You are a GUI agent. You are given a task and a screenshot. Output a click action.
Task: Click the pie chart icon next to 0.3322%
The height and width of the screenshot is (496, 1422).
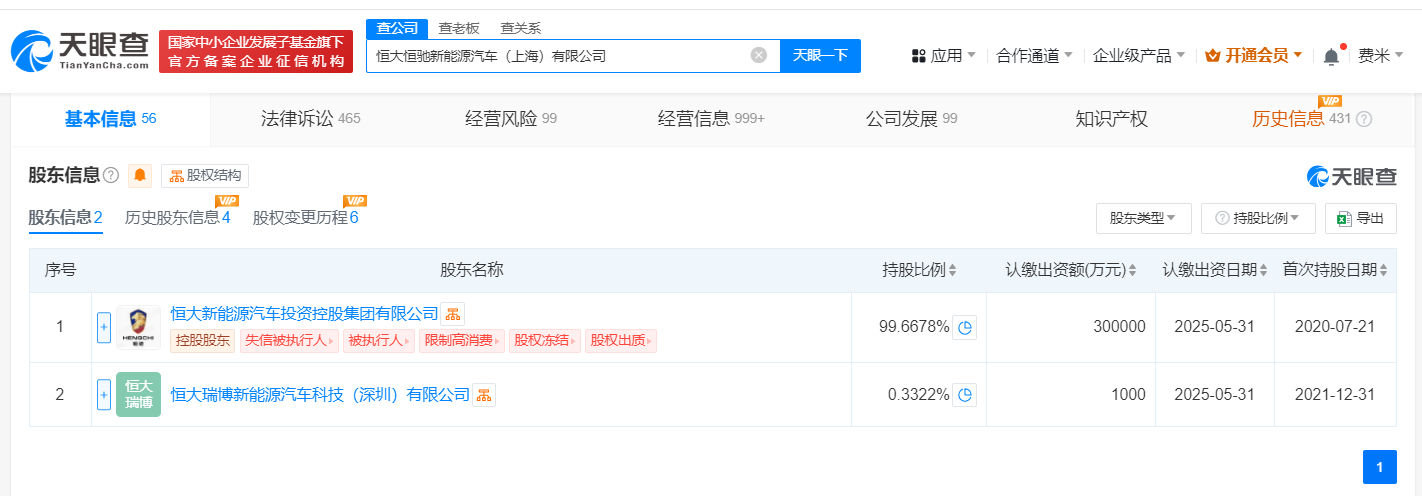965,395
